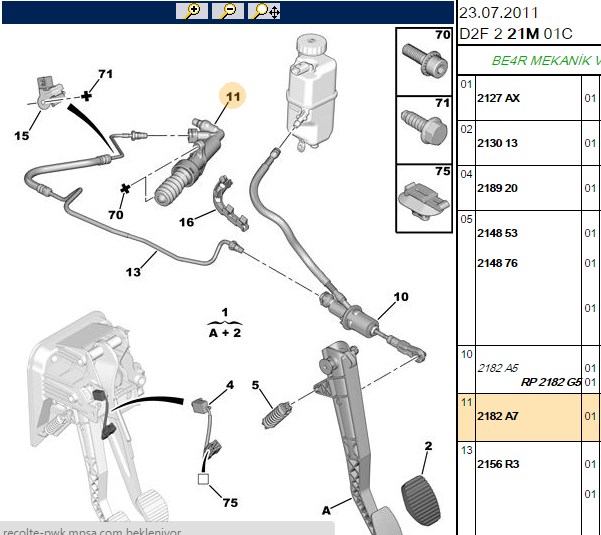Select callout number 13 on pipe
Viewport: 601px width, 535px height.
pos(133,272)
